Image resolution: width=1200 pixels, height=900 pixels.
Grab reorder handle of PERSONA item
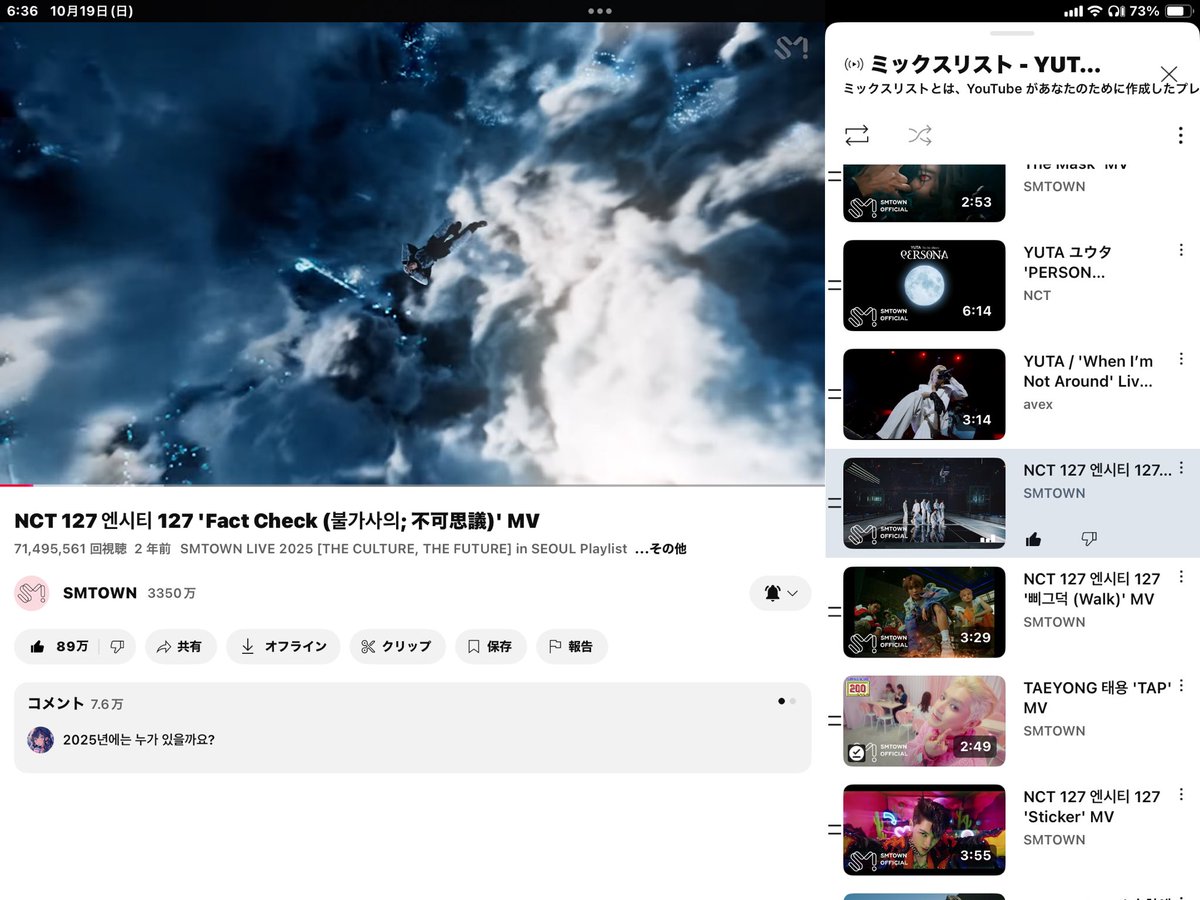[834, 285]
